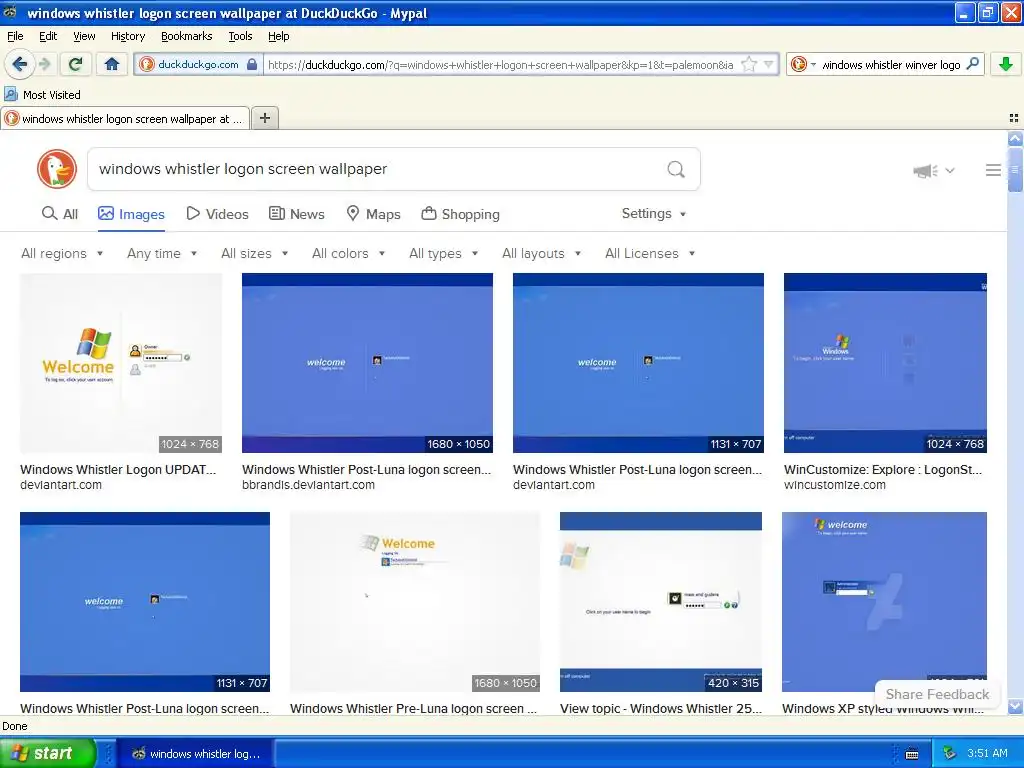Open the 1680 × 1050 Post-Luna logon thumbnail
The height and width of the screenshot is (768, 1024).
pos(367,363)
